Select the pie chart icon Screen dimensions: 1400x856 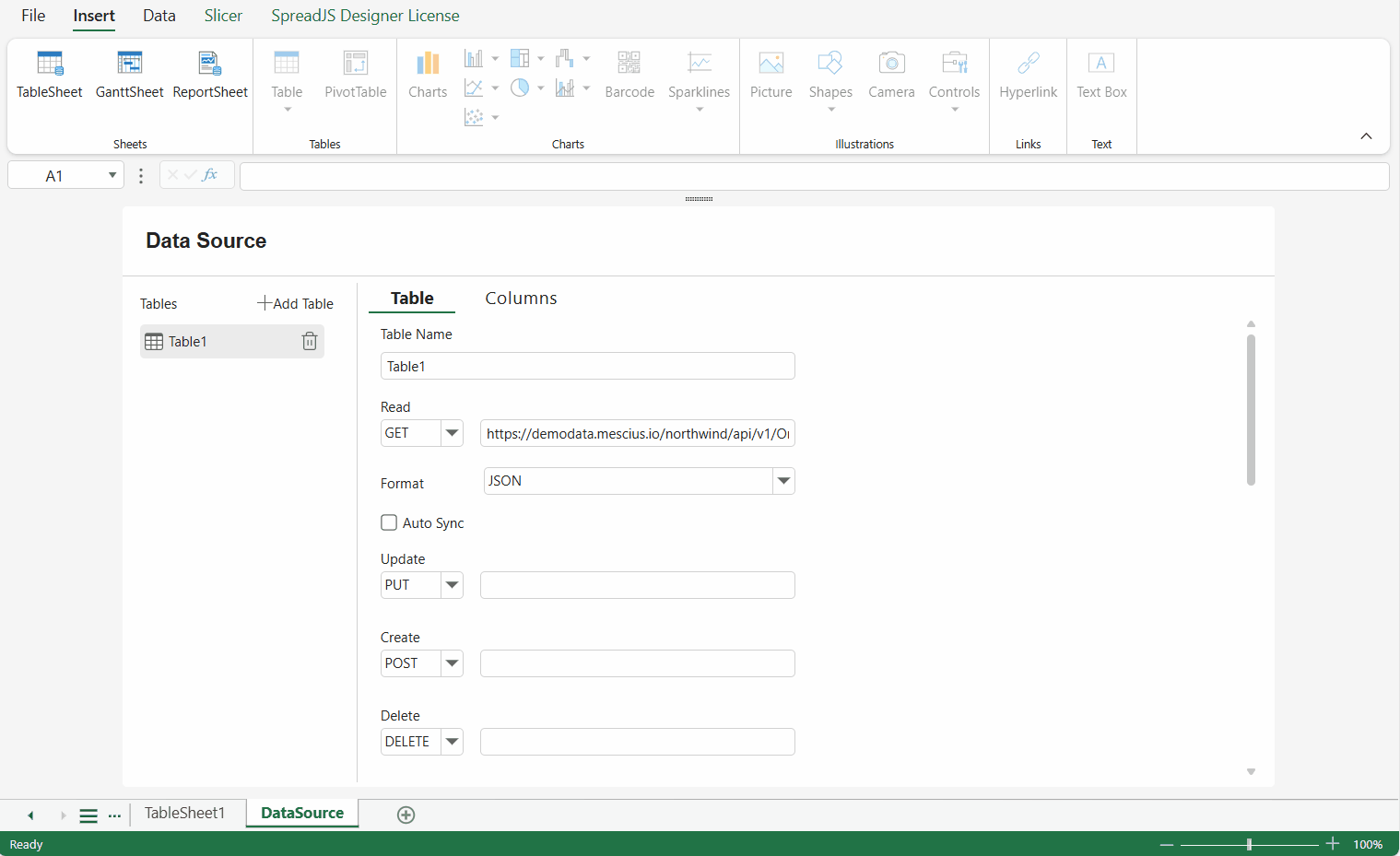(x=520, y=88)
